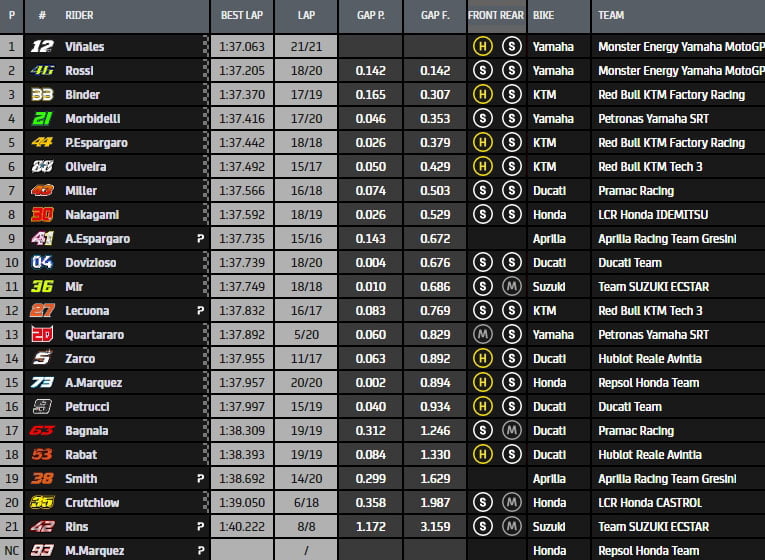
Task: Click the GAP P. column header
Action: [371, 16]
